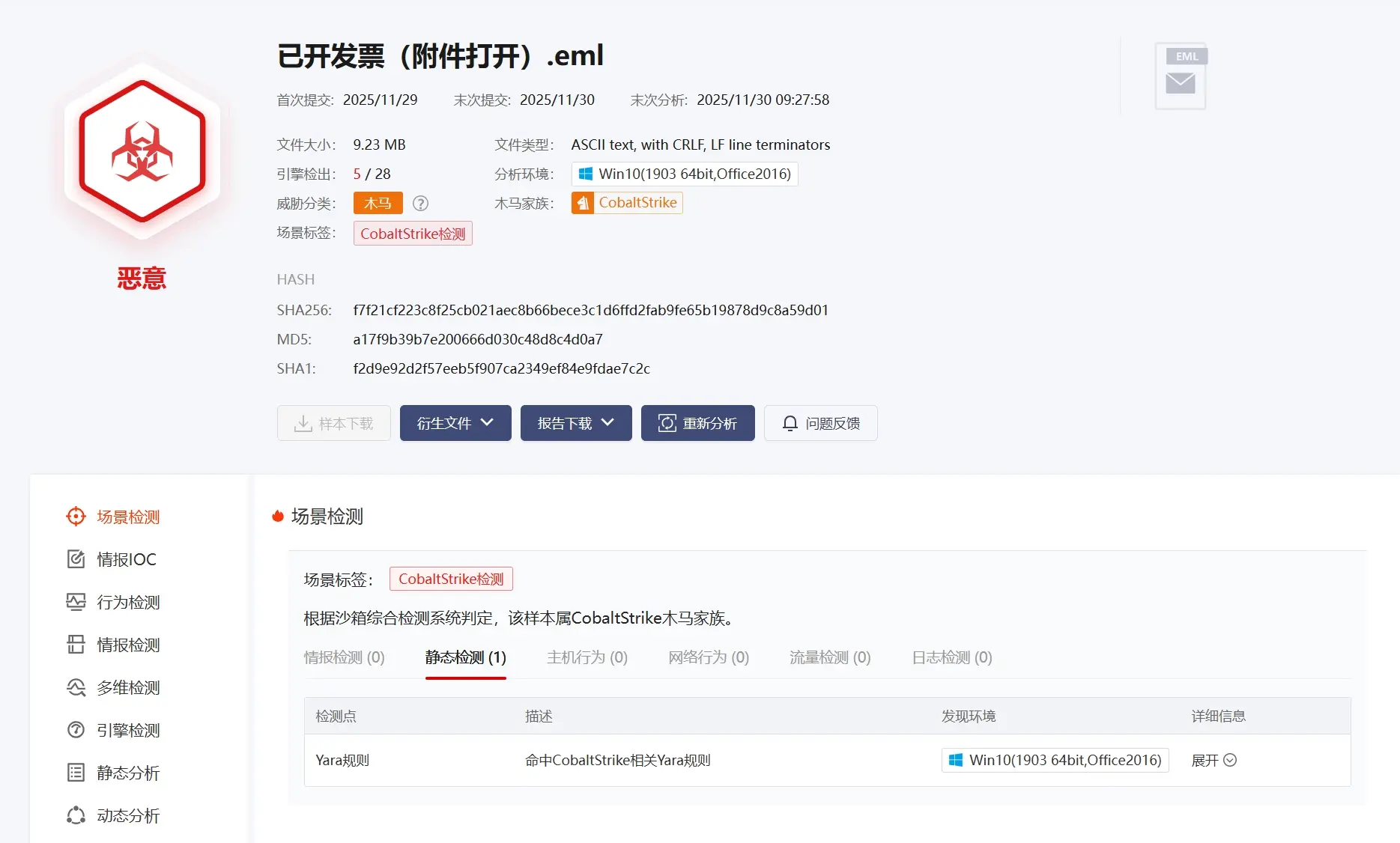Open 动态分析 sidebar menu item

[128, 815]
